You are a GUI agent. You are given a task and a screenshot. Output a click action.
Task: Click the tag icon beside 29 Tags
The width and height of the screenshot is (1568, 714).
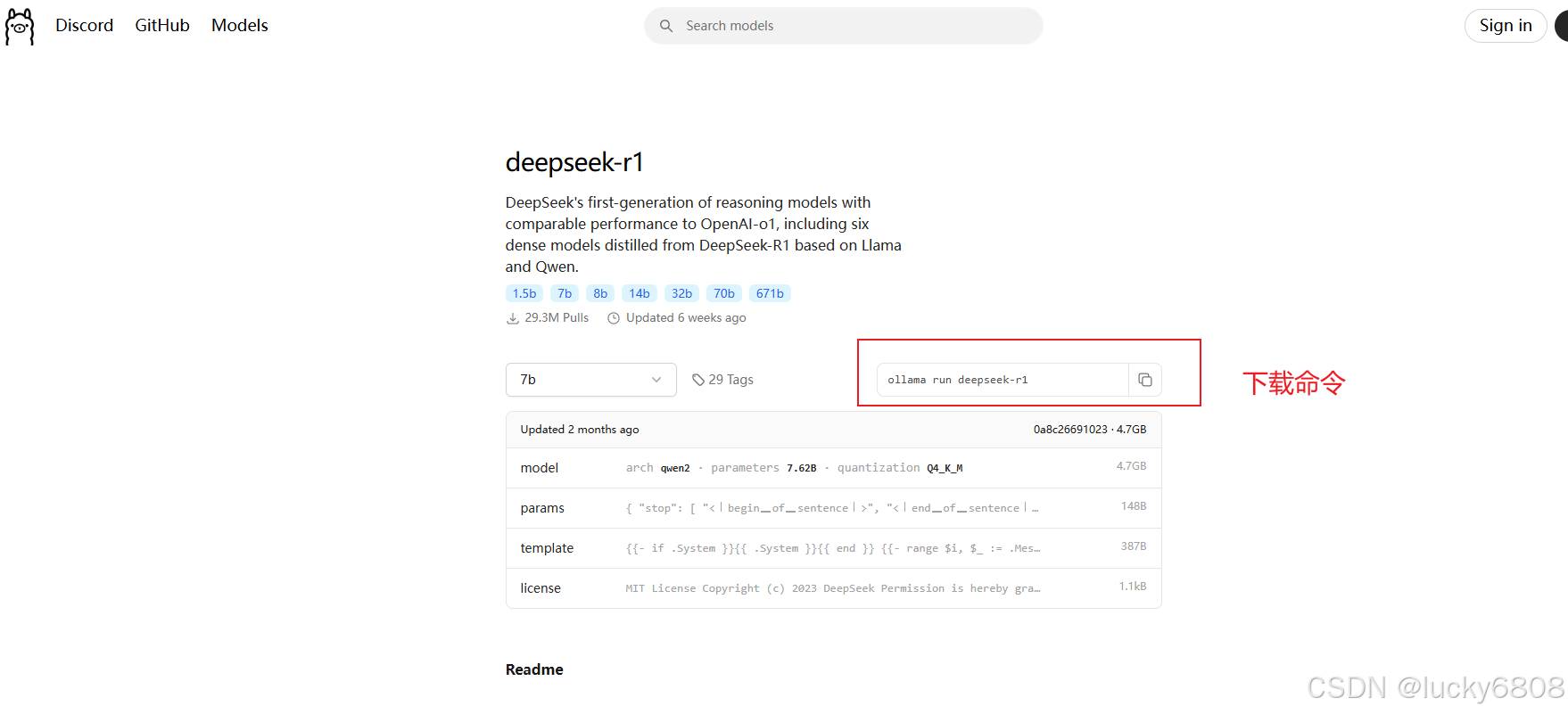tap(698, 380)
